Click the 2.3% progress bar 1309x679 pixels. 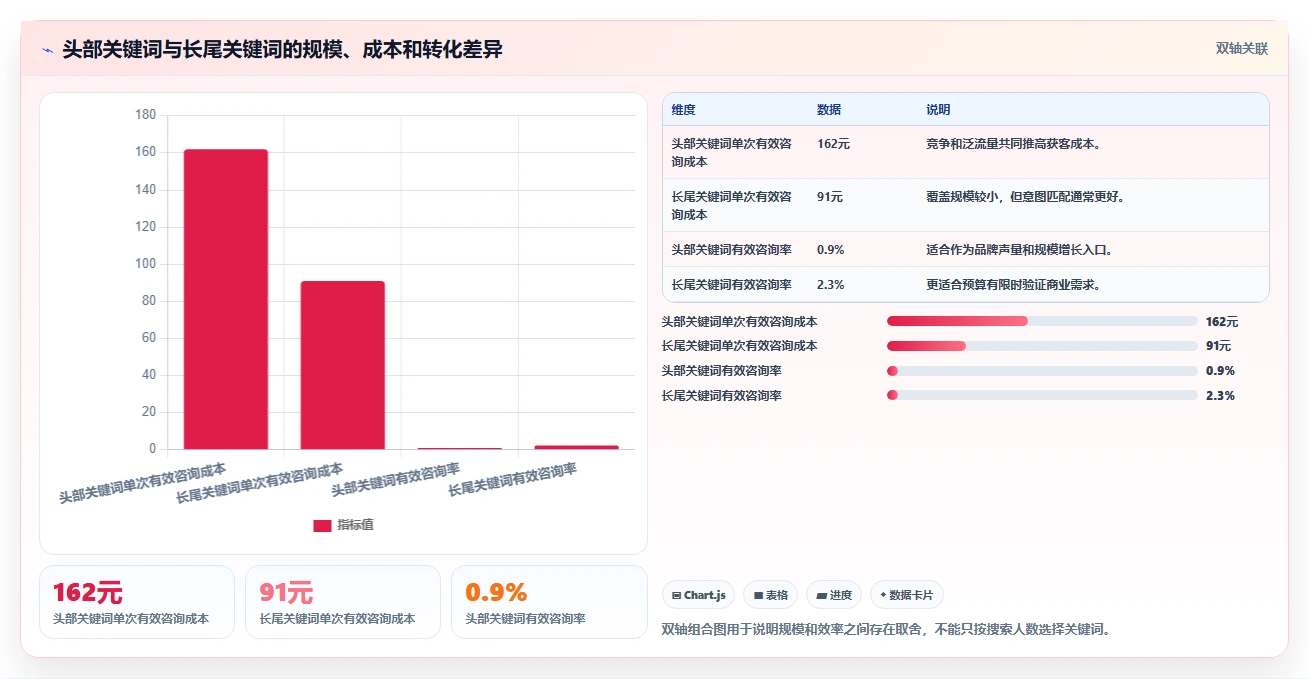[x=1042, y=396]
